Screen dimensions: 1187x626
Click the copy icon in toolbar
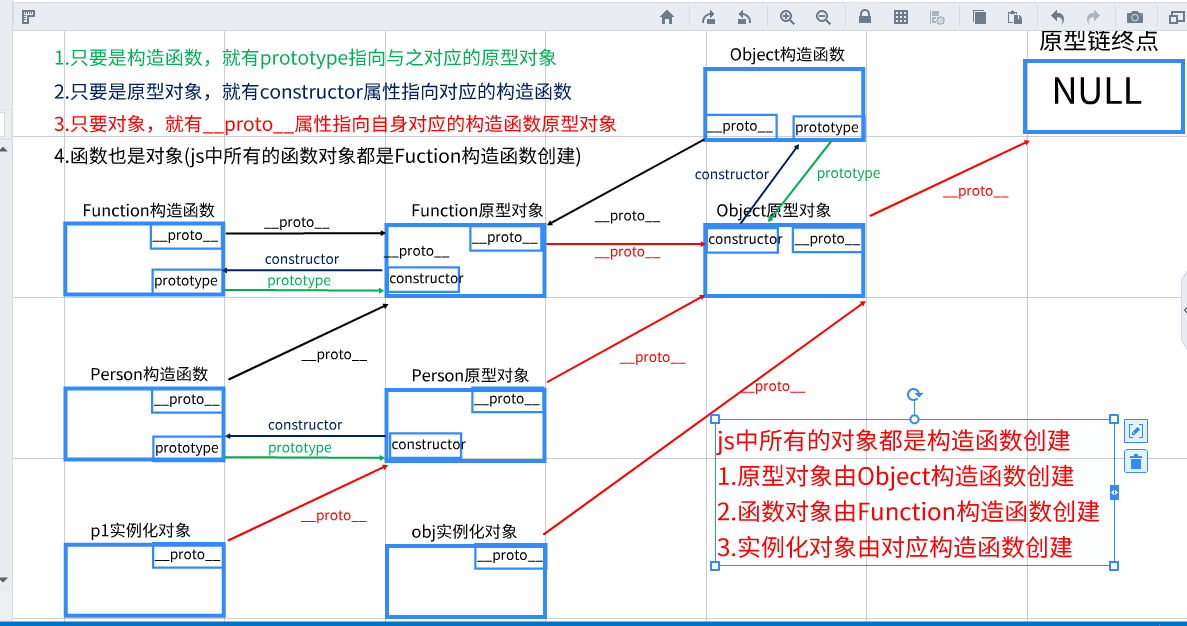979,17
